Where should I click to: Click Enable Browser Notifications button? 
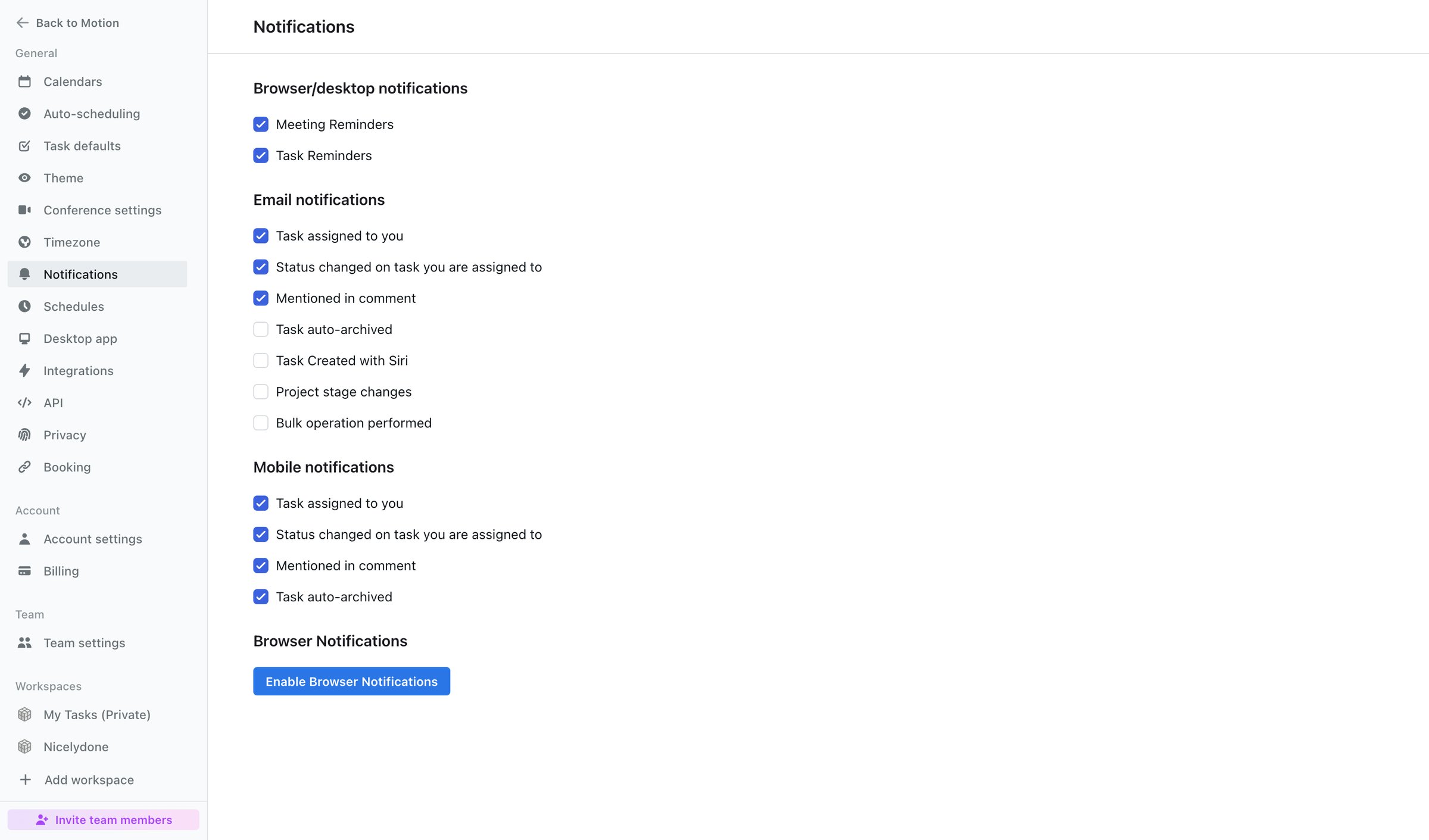click(351, 681)
